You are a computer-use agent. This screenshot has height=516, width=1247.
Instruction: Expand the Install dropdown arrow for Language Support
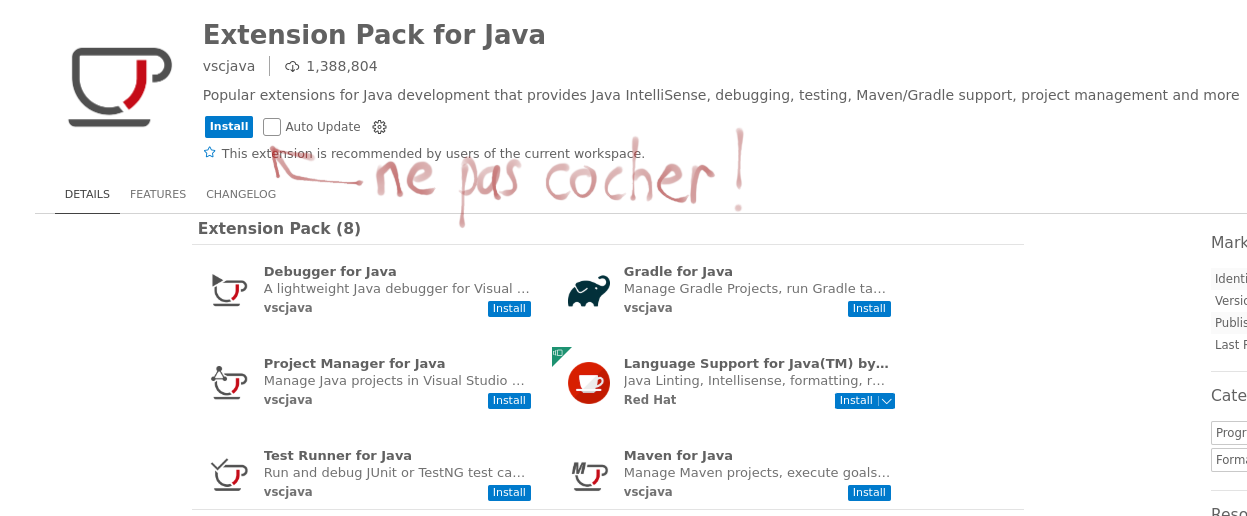click(x=886, y=401)
